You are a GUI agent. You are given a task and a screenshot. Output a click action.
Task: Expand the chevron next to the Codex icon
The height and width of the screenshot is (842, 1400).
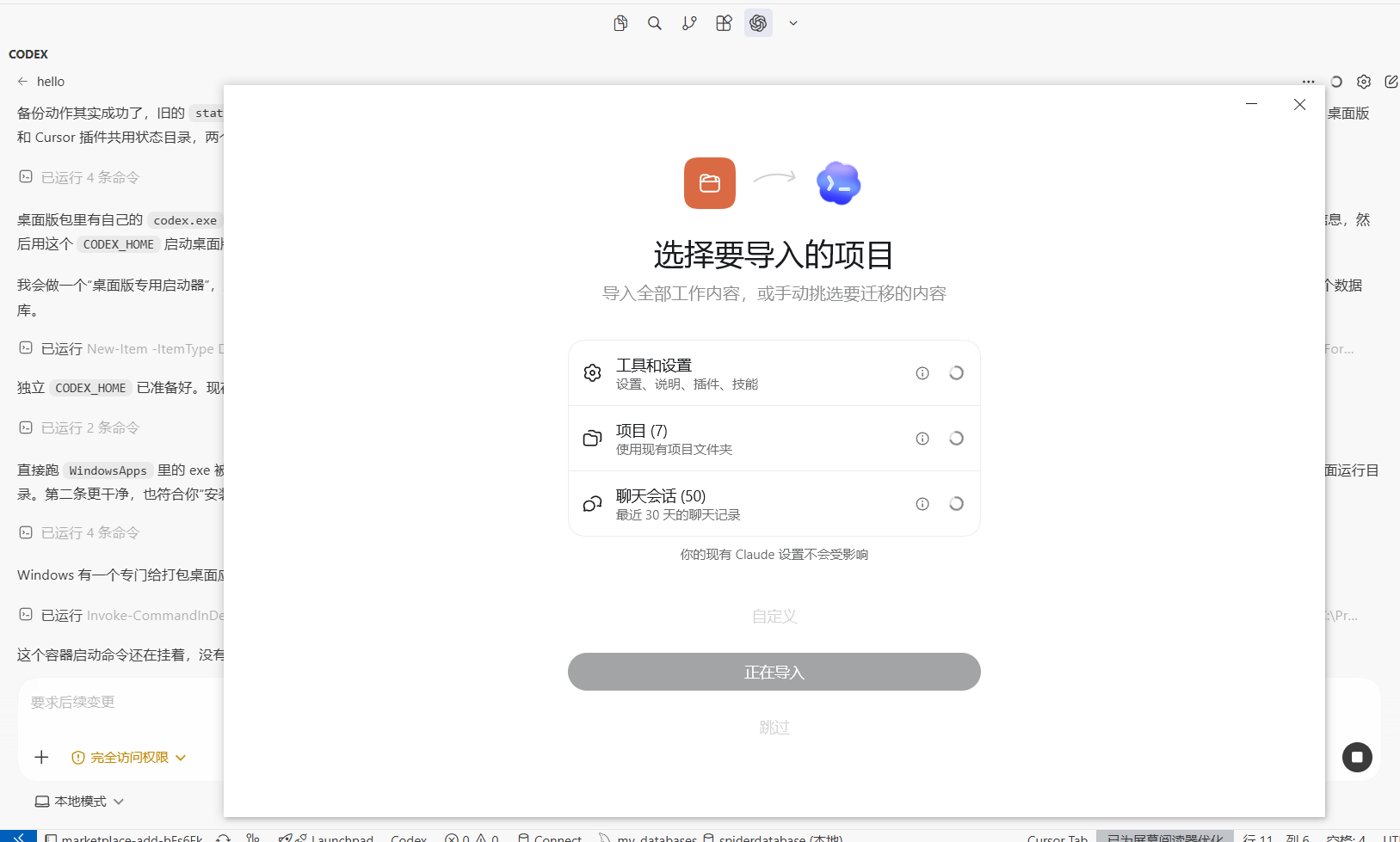793,23
